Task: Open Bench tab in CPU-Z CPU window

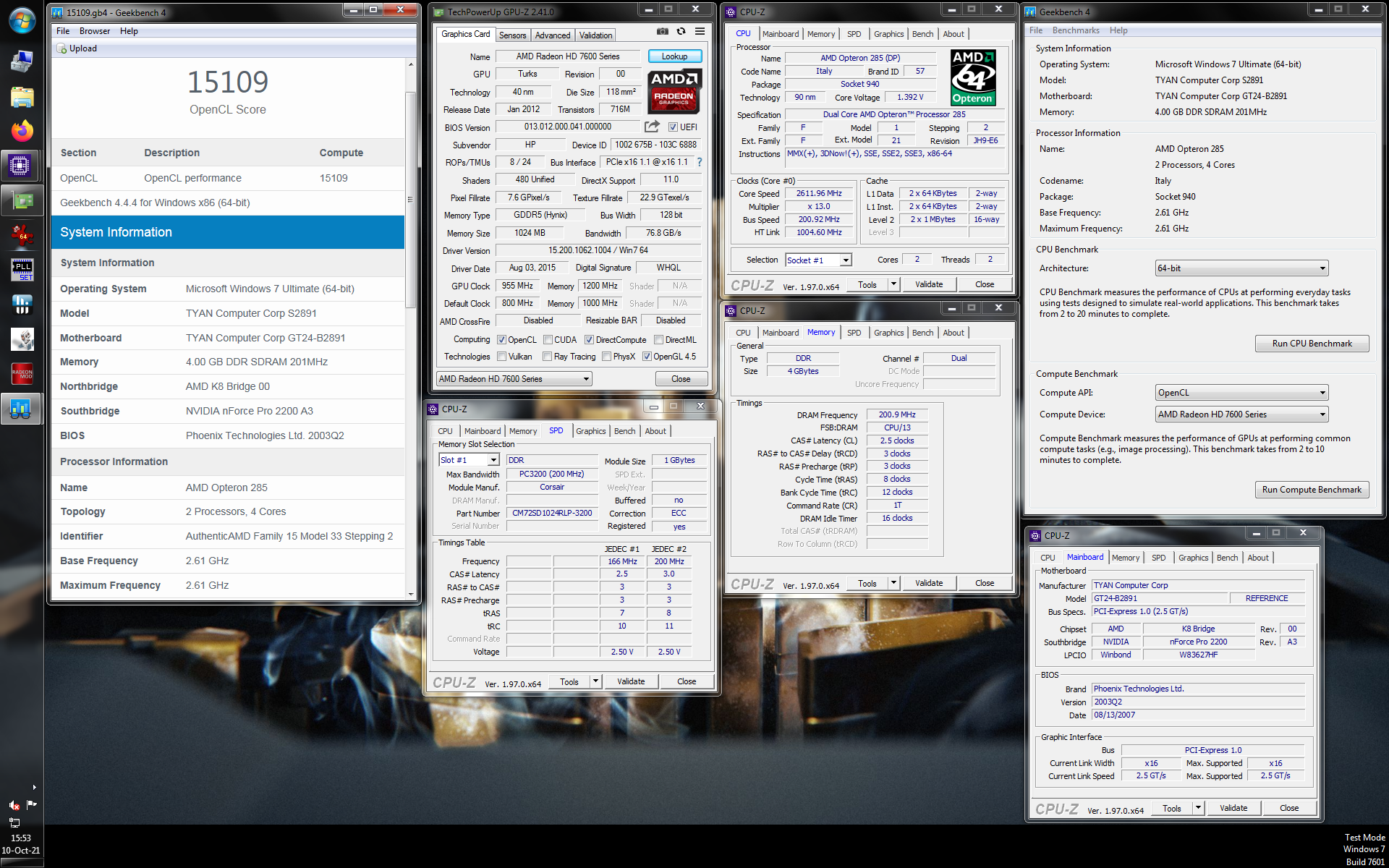Action: (x=922, y=34)
